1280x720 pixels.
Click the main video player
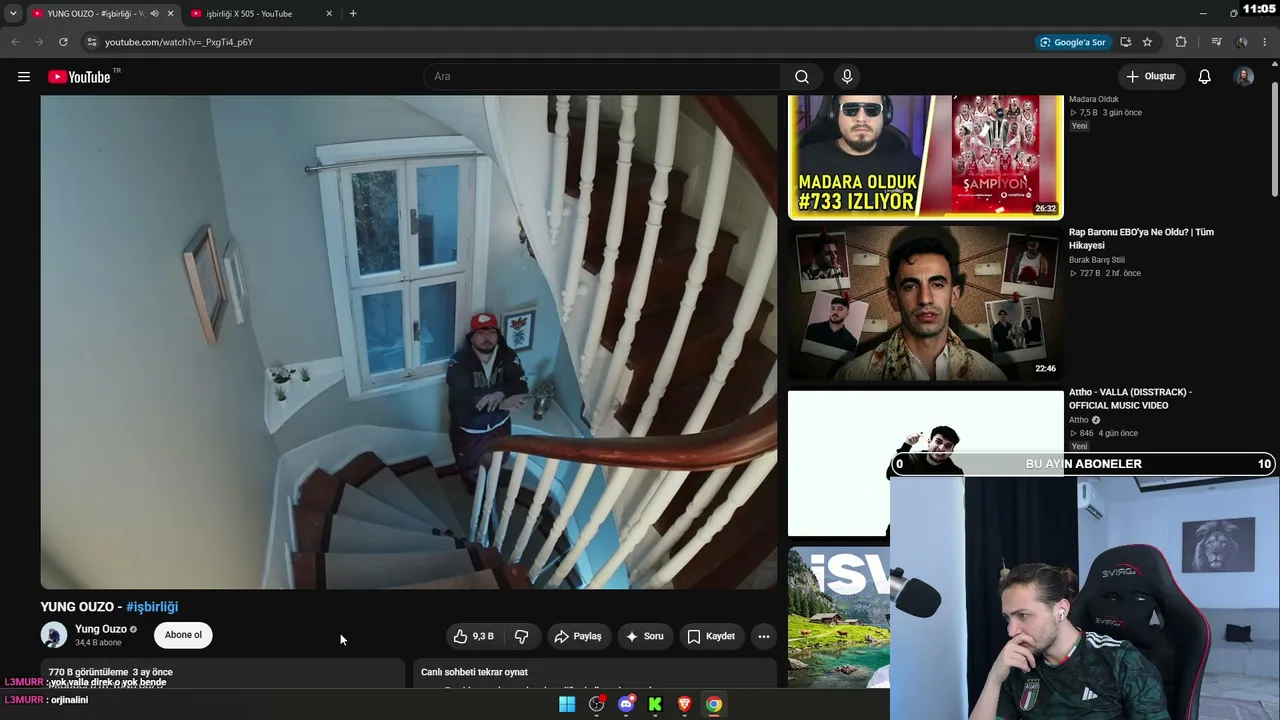click(409, 342)
